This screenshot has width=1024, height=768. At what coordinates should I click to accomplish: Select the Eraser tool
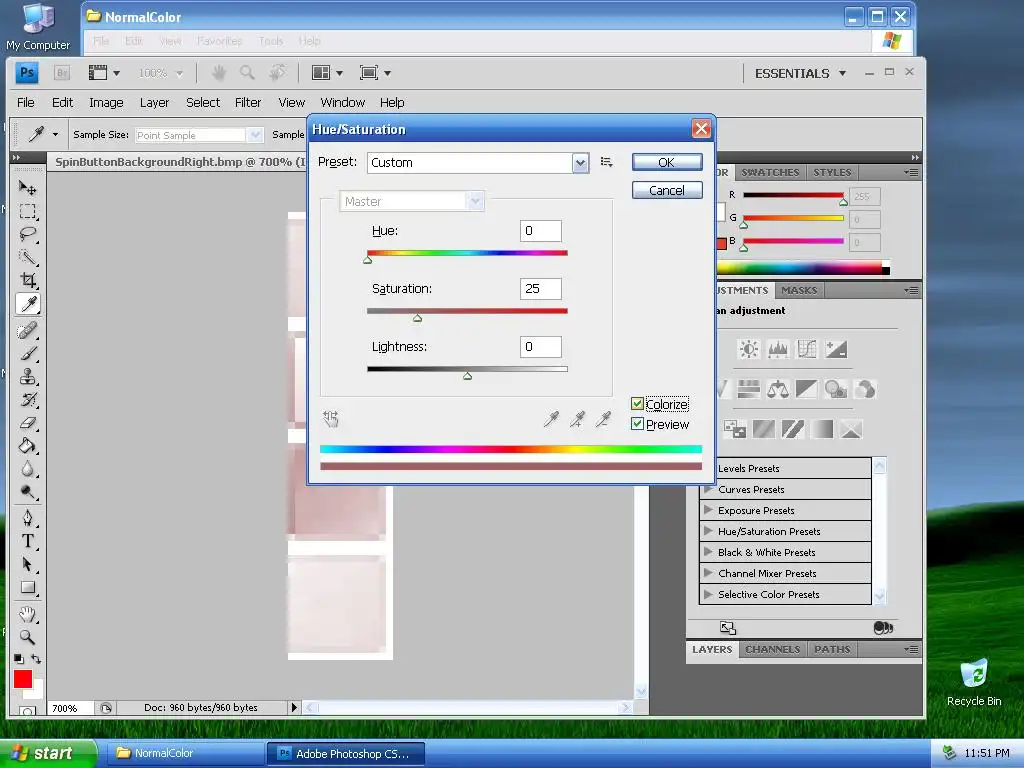pyautogui.click(x=27, y=423)
